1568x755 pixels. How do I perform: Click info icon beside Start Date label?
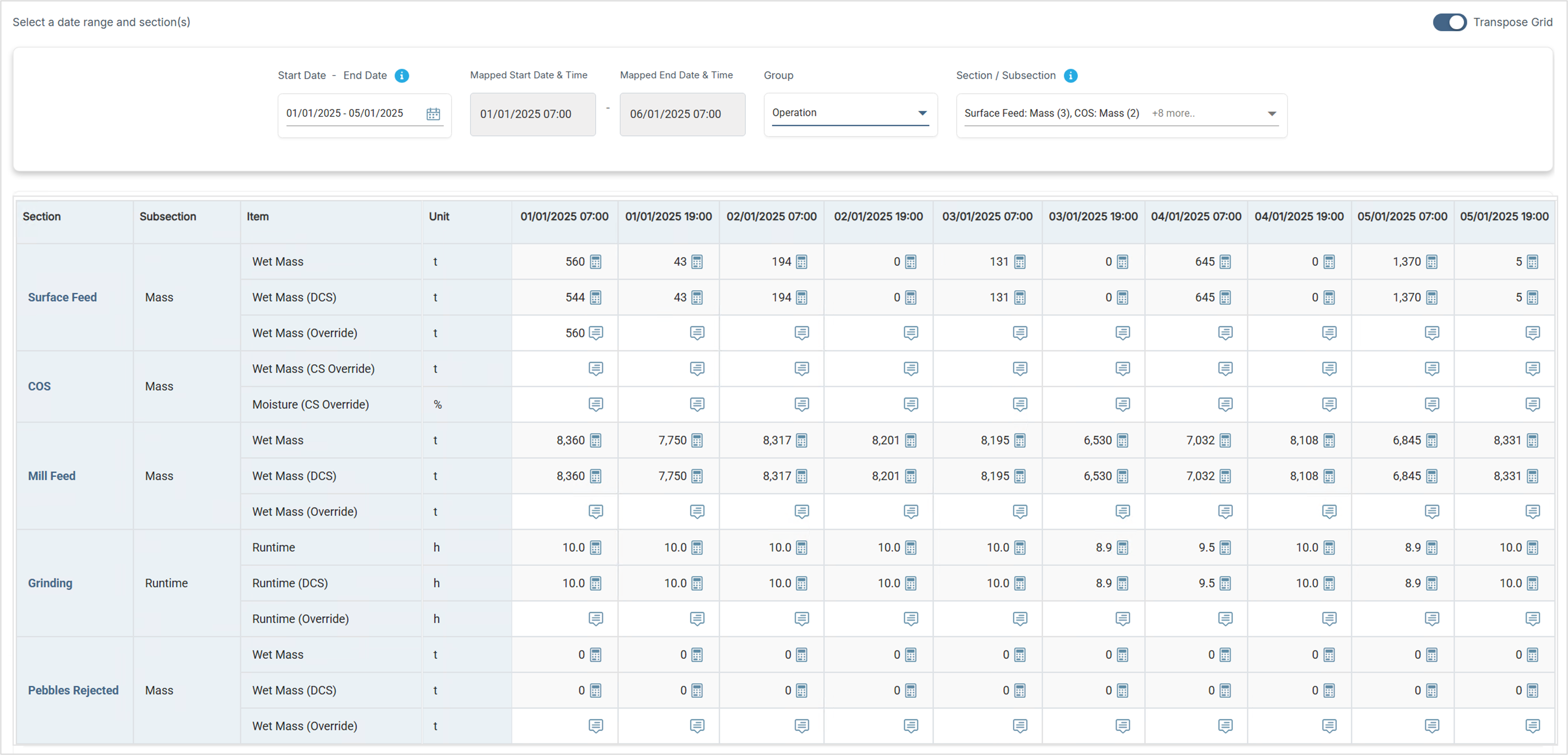pos(402,76)
